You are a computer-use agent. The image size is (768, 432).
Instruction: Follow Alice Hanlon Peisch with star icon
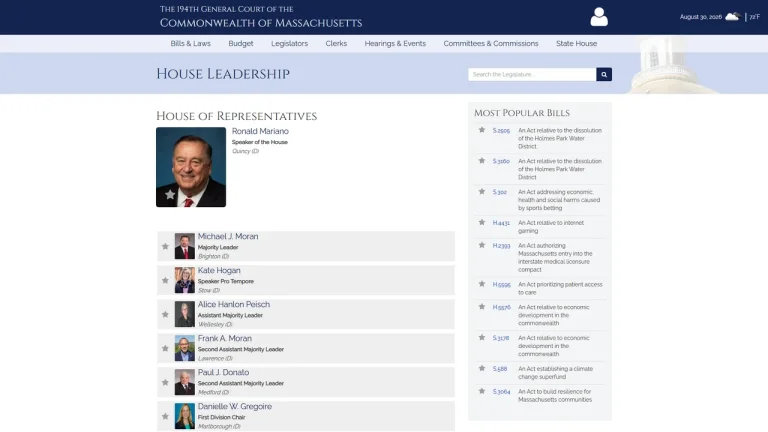(165, 314)
